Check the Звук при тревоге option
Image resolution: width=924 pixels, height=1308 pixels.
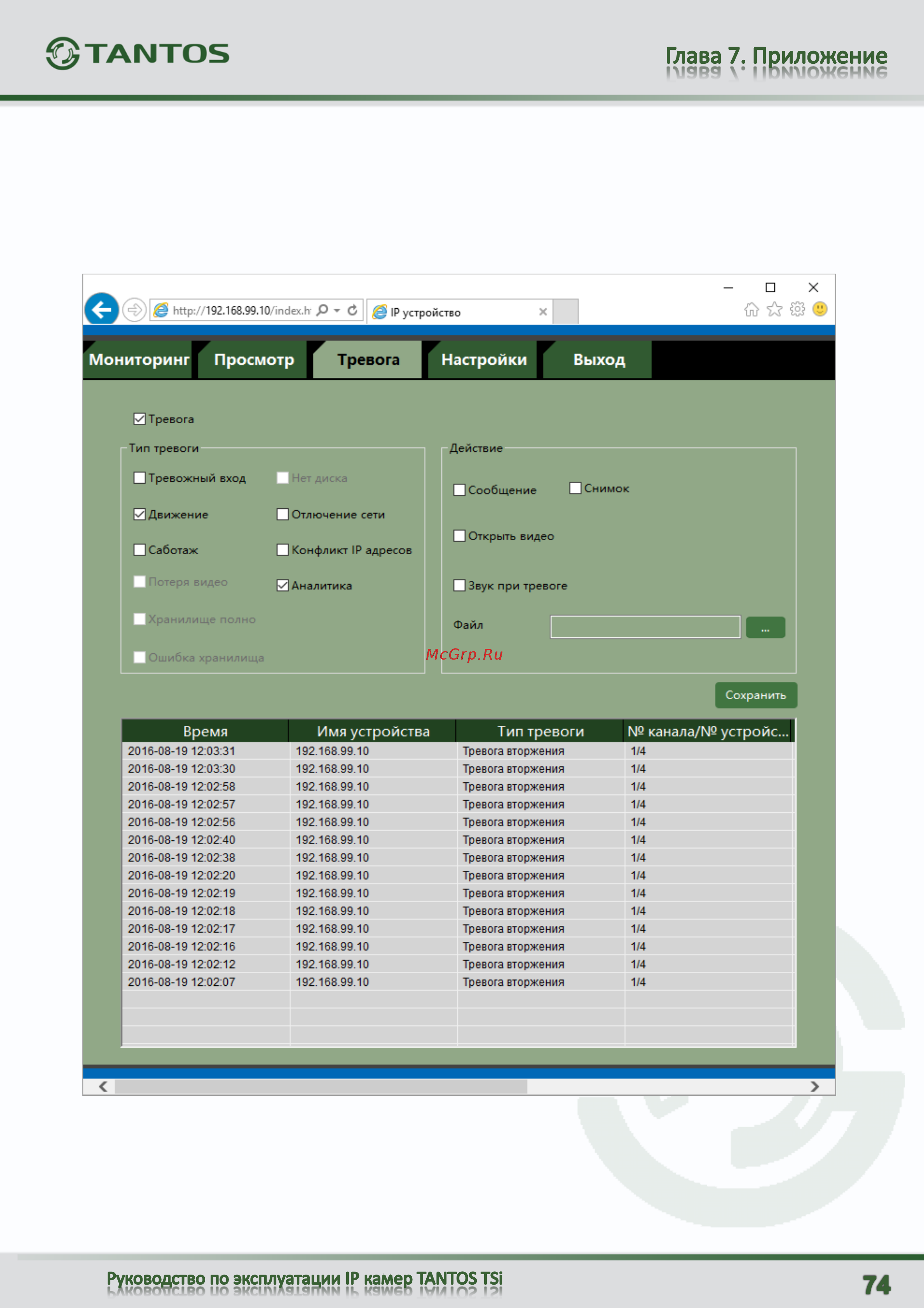tap(459, 585)
